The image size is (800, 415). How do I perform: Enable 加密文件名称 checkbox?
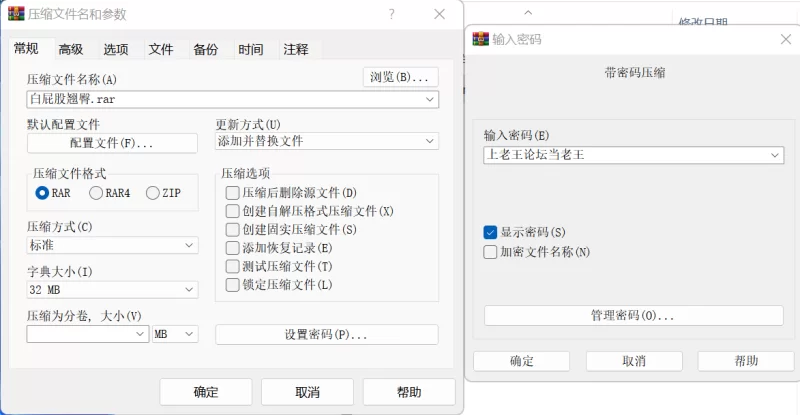click(x=491, y=252)
